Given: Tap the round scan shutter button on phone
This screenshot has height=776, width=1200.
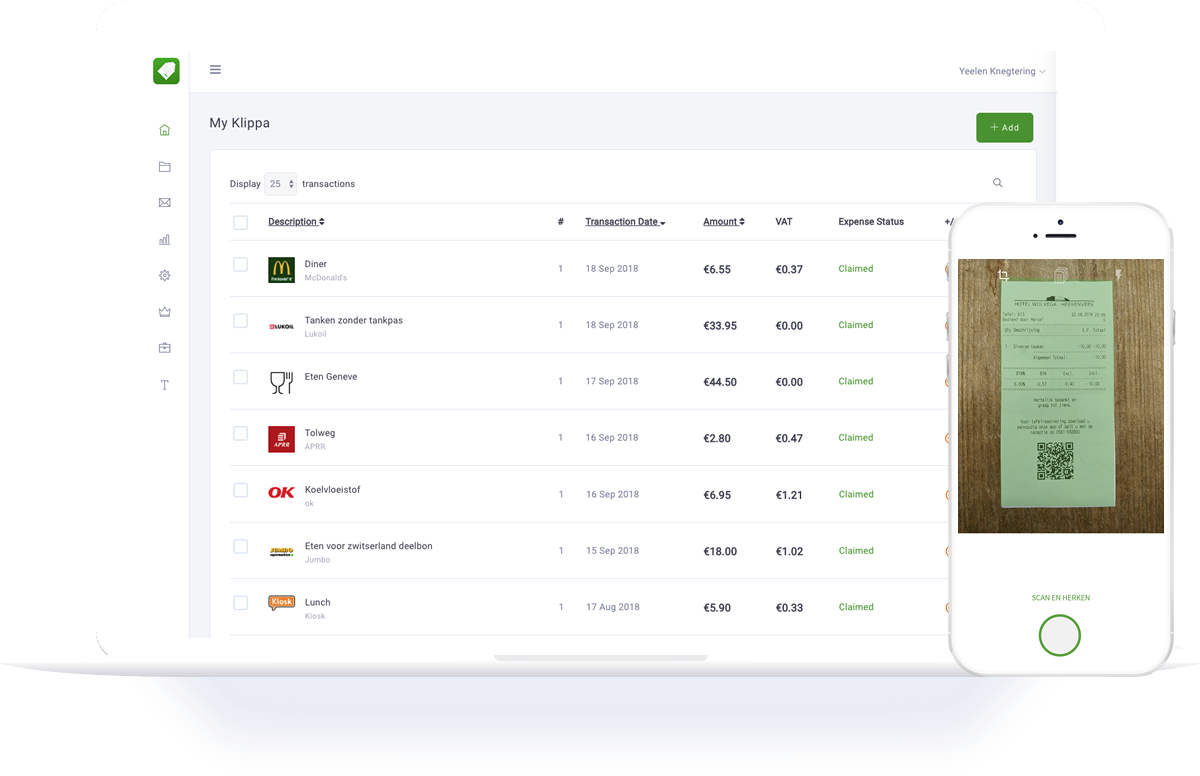Looking at the screenshot, I should coord(1060,635).
